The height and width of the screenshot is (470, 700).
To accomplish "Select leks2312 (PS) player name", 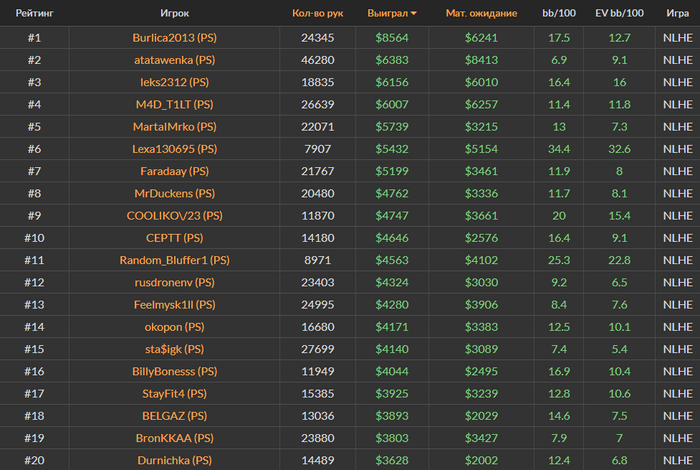I will click(x=175, y=82).
